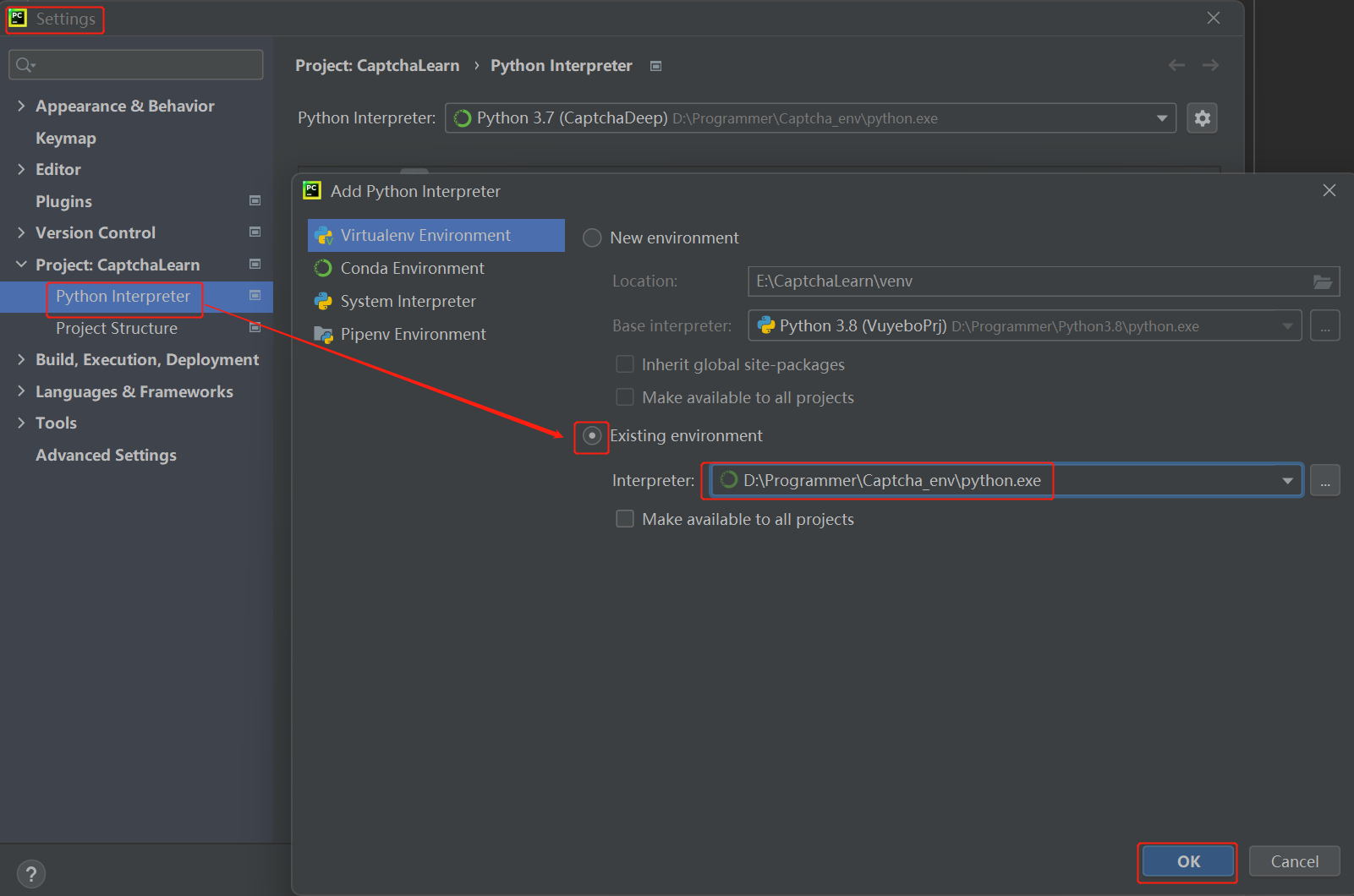This screenshot has height=896, width=1354.
Task: Collapse Project: CaptchaLearn section
Action: point(21,265)
